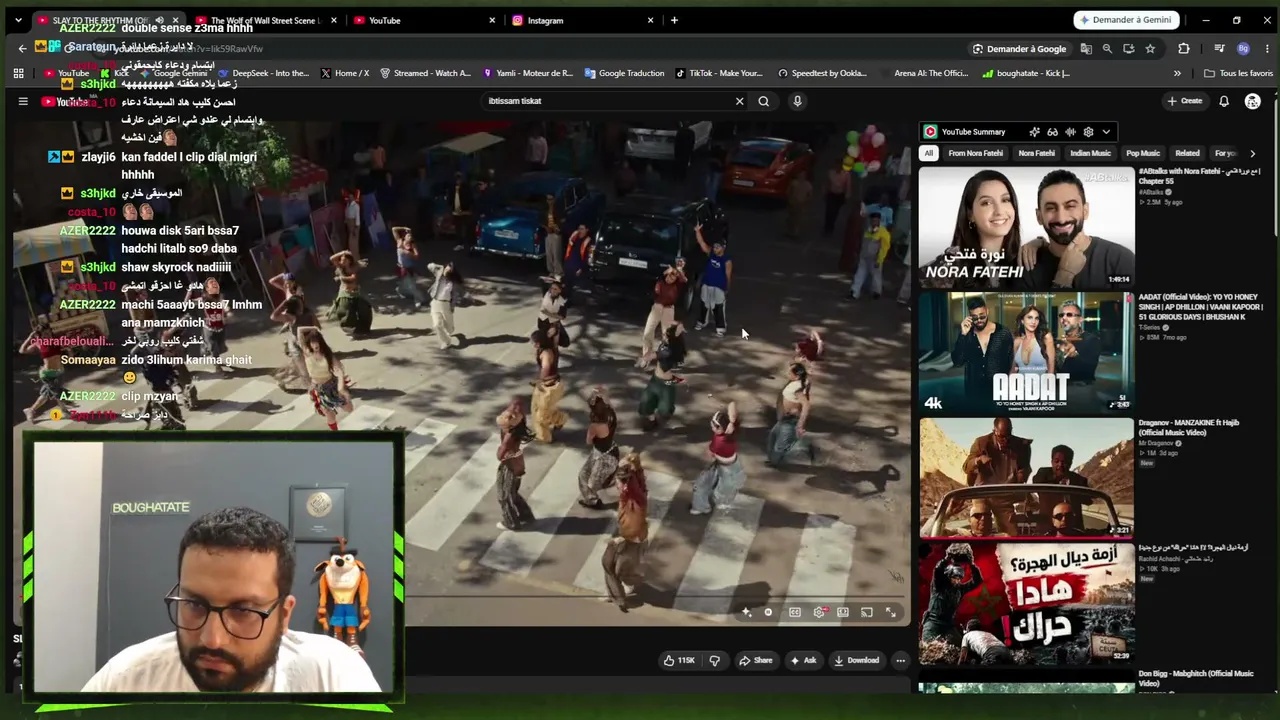Open the media controls icon in toolbar
The image size is (1280, 720).
[x=1219, y=49]
